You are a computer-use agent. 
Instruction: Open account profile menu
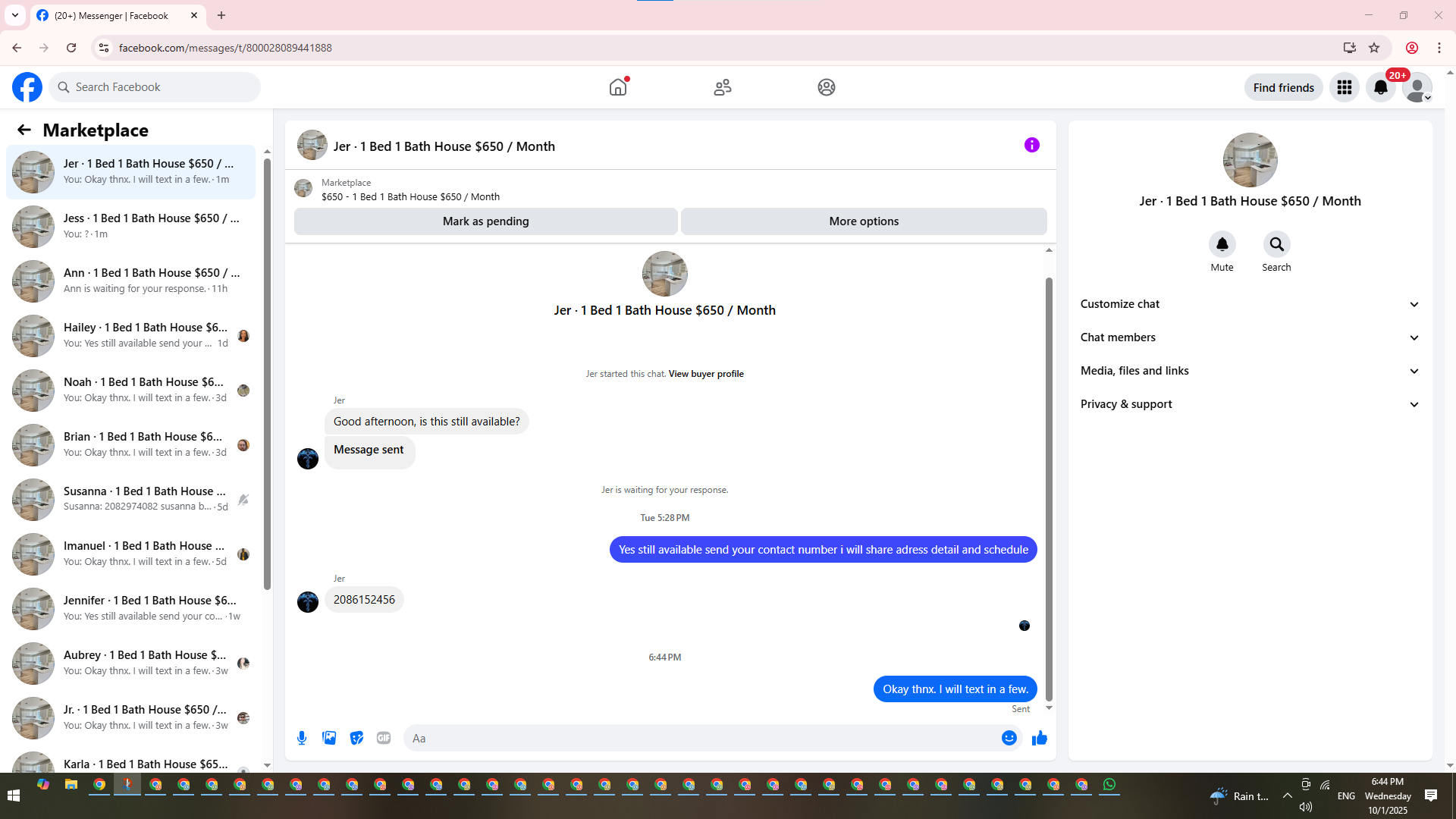click(x=1417, y=87)
